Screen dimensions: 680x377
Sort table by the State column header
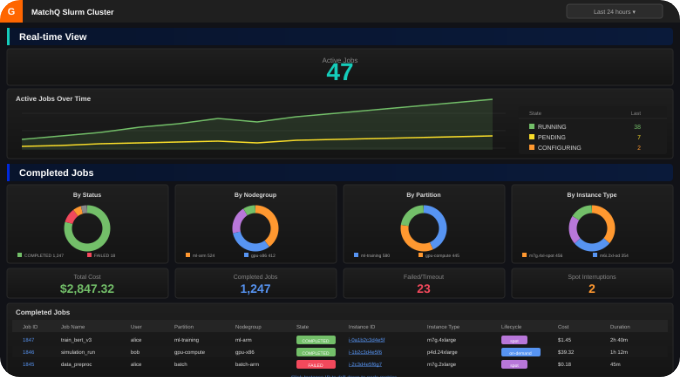coord(302,327)
